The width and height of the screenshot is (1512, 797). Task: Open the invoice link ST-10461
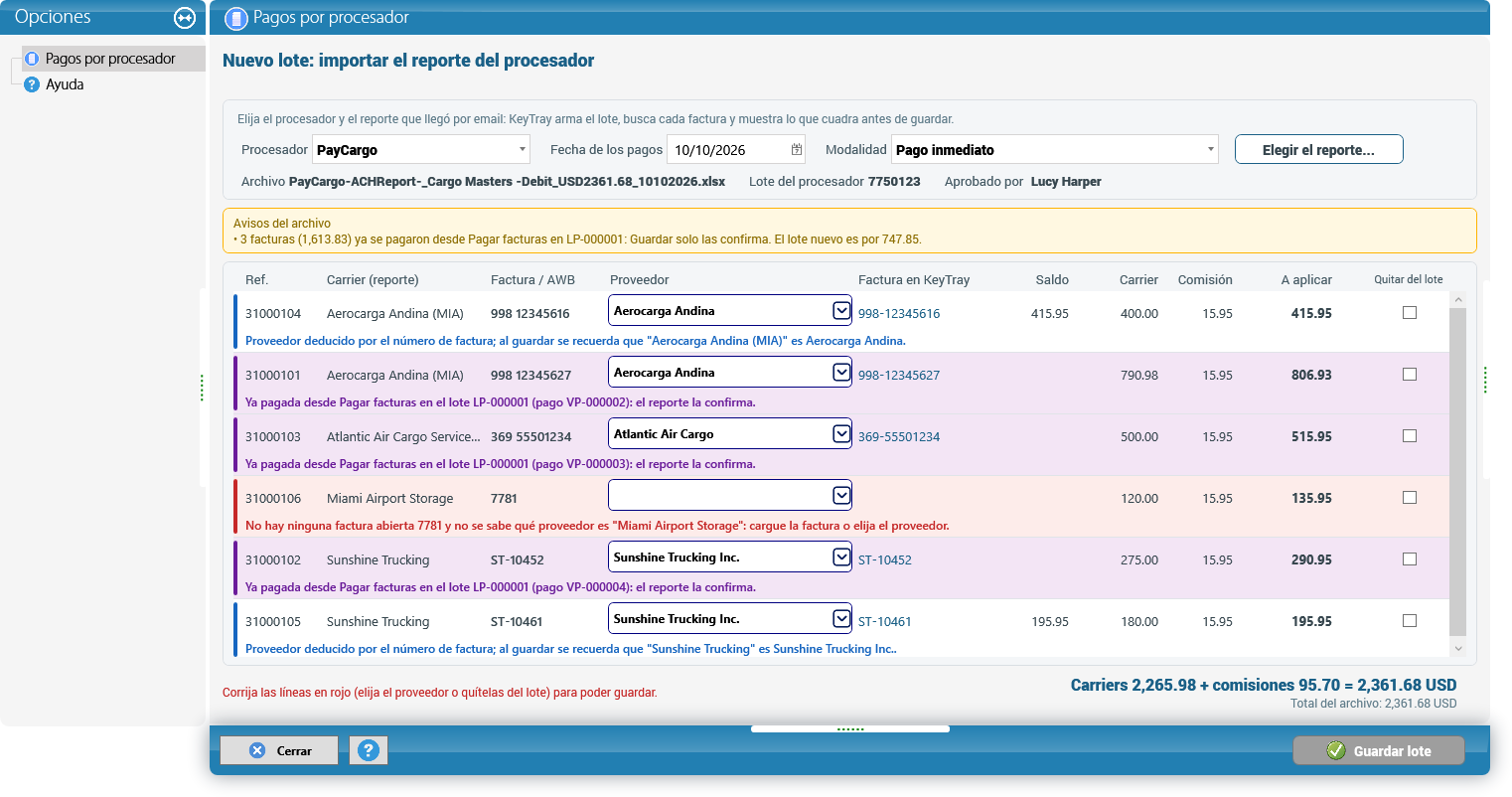pyautogui.click(x=885, y=621)
